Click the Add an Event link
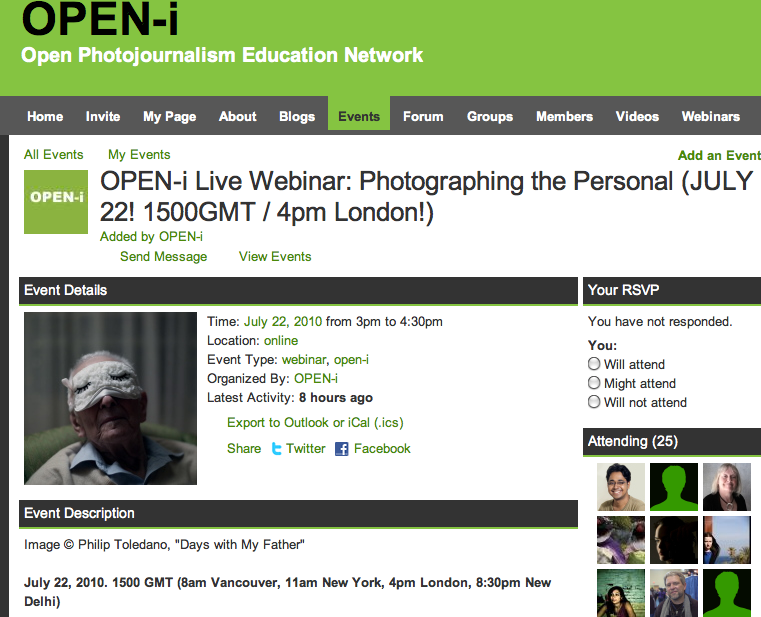This screenshot has height=617, width=761. tap(719, 155)
